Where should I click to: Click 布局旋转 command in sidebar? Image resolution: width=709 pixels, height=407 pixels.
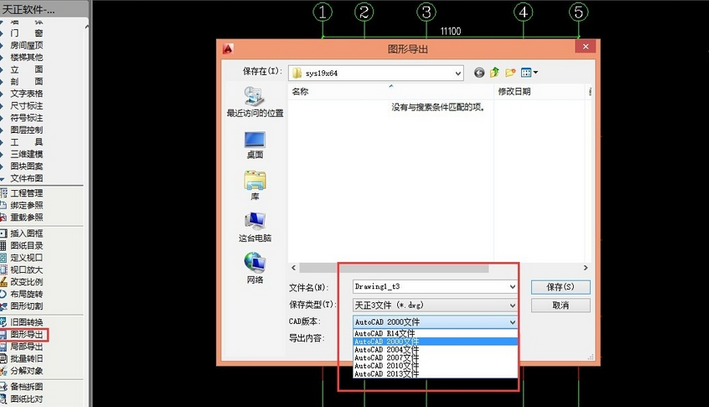(x=27, y=294)
